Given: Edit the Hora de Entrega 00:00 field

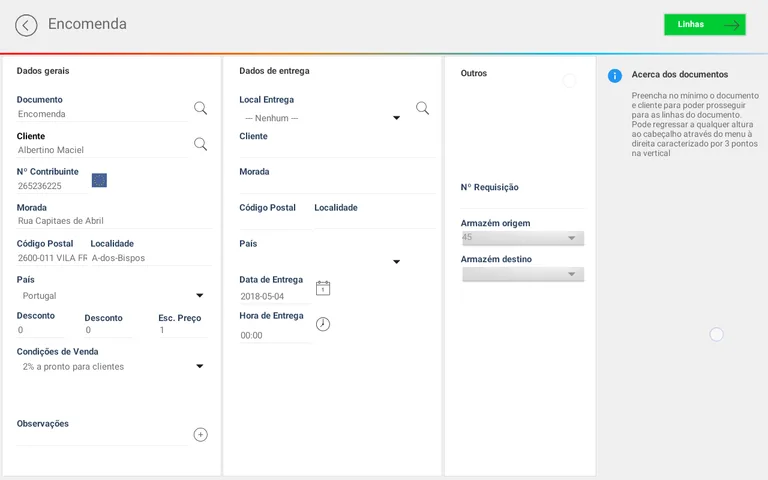Looking at the screenshot, I should (x=275, y=336).
